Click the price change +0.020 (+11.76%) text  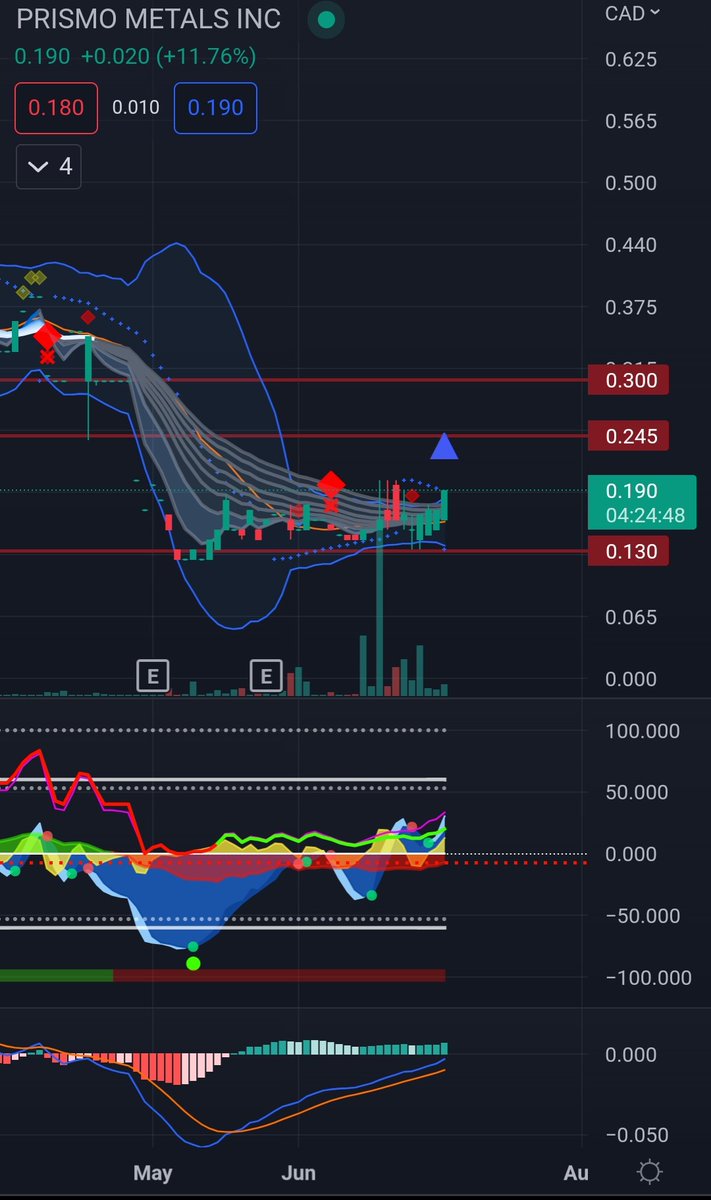(x=168, y=57)
